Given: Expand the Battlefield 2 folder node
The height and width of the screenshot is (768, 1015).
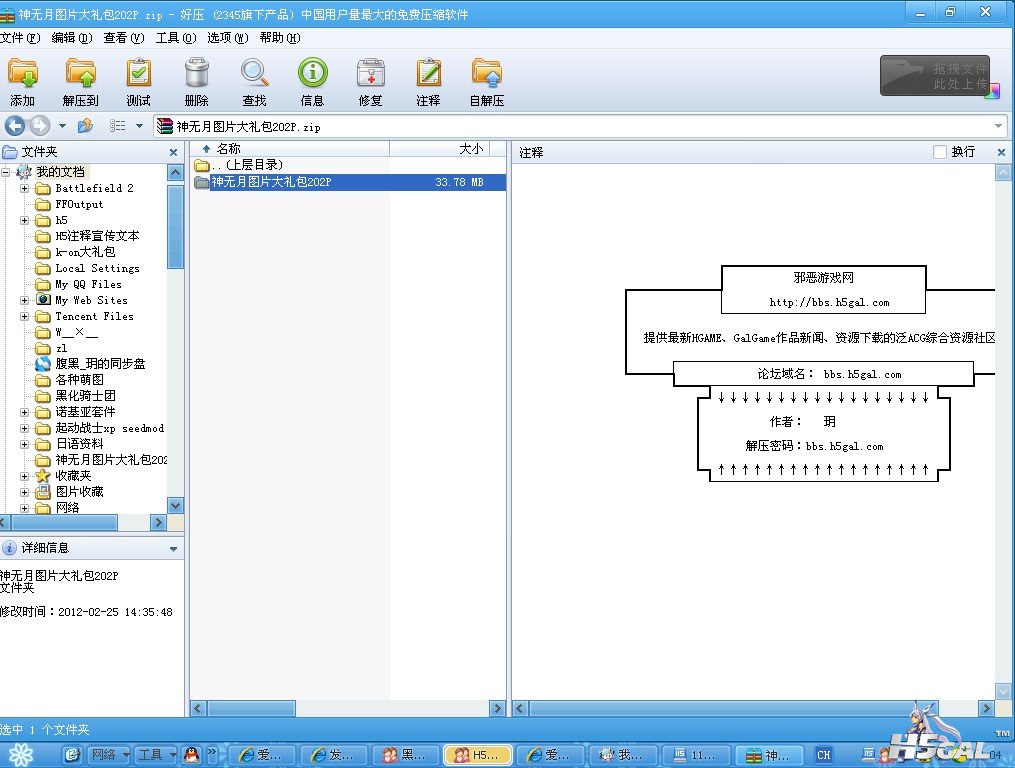Looking at the screenshot, I should [25, 188].
